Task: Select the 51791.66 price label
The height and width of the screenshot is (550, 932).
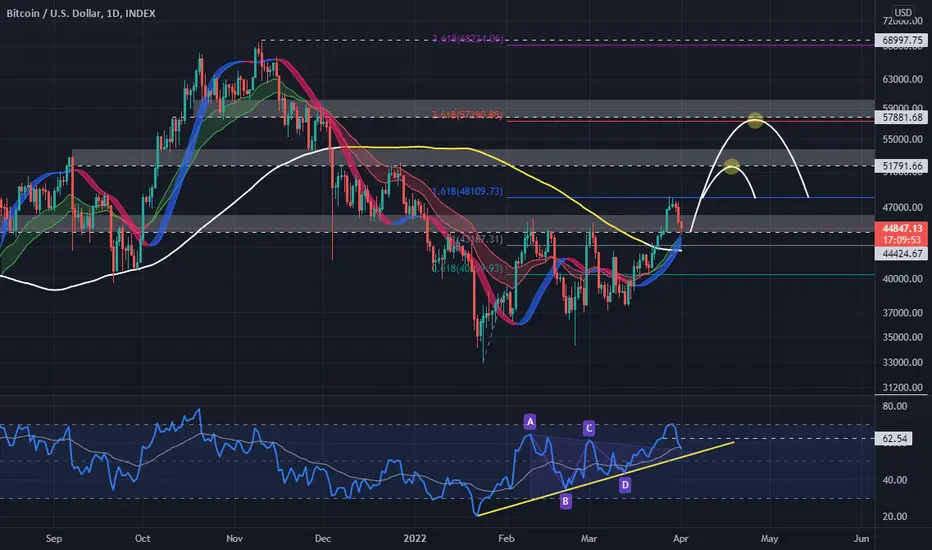Action: tap(902, 166)
